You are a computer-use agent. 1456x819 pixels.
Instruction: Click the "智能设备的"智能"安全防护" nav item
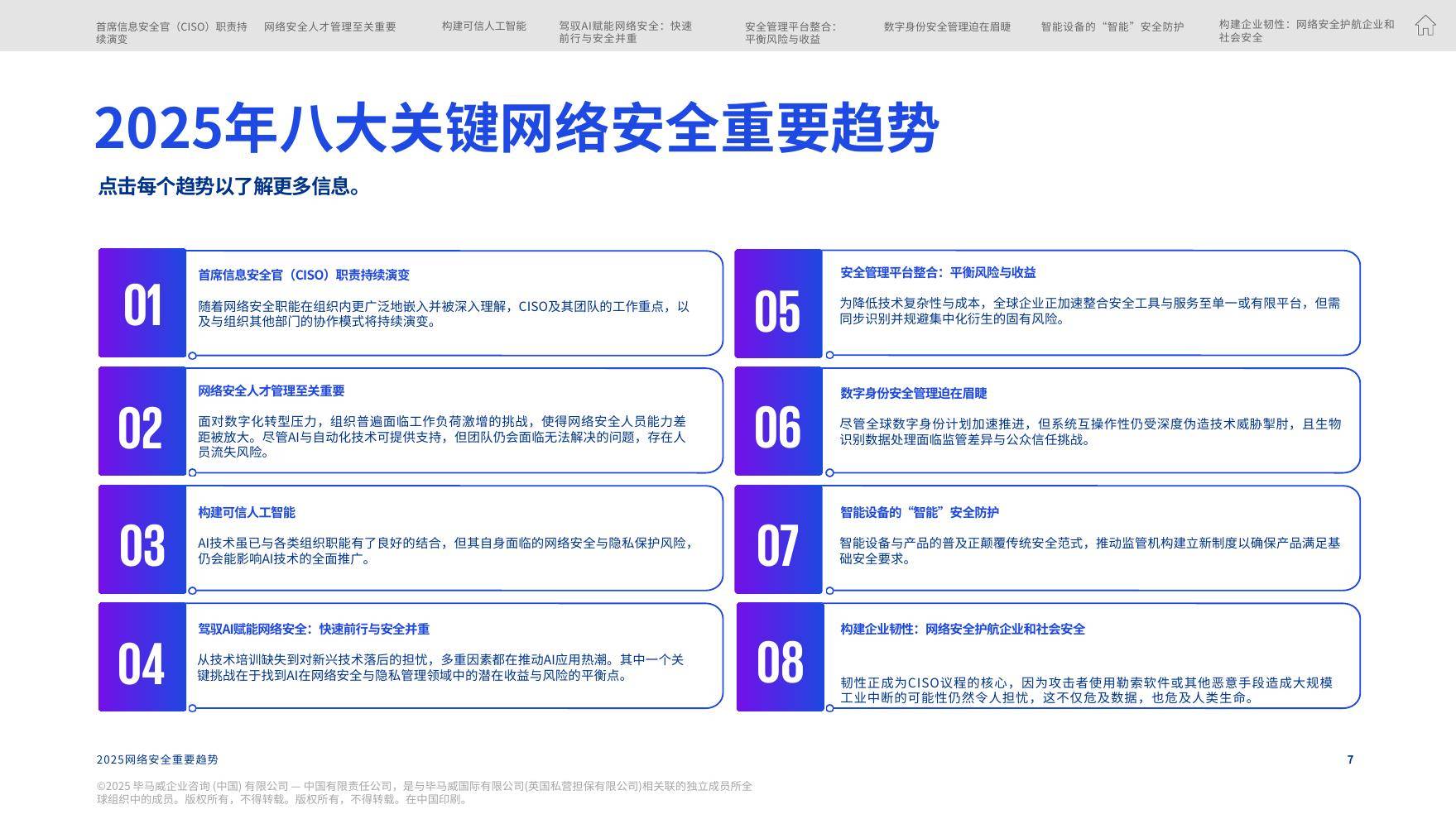pyautogui.click(x=1110, y=27)
